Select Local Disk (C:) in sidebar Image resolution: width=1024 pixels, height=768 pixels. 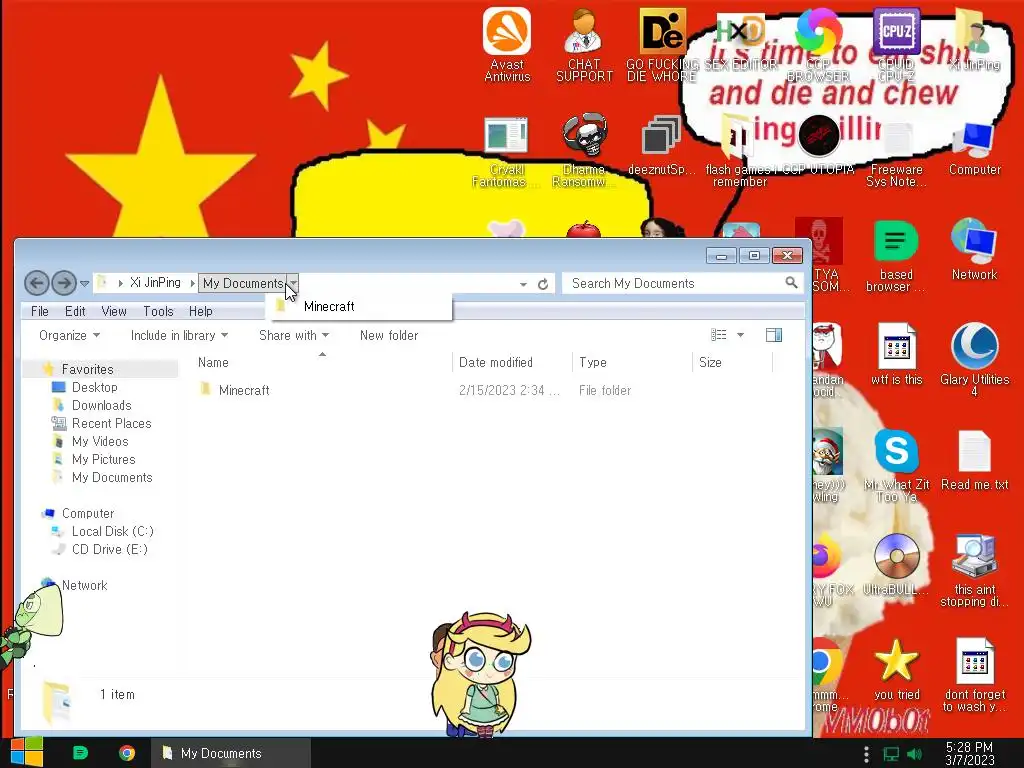[x=112, y=531]
